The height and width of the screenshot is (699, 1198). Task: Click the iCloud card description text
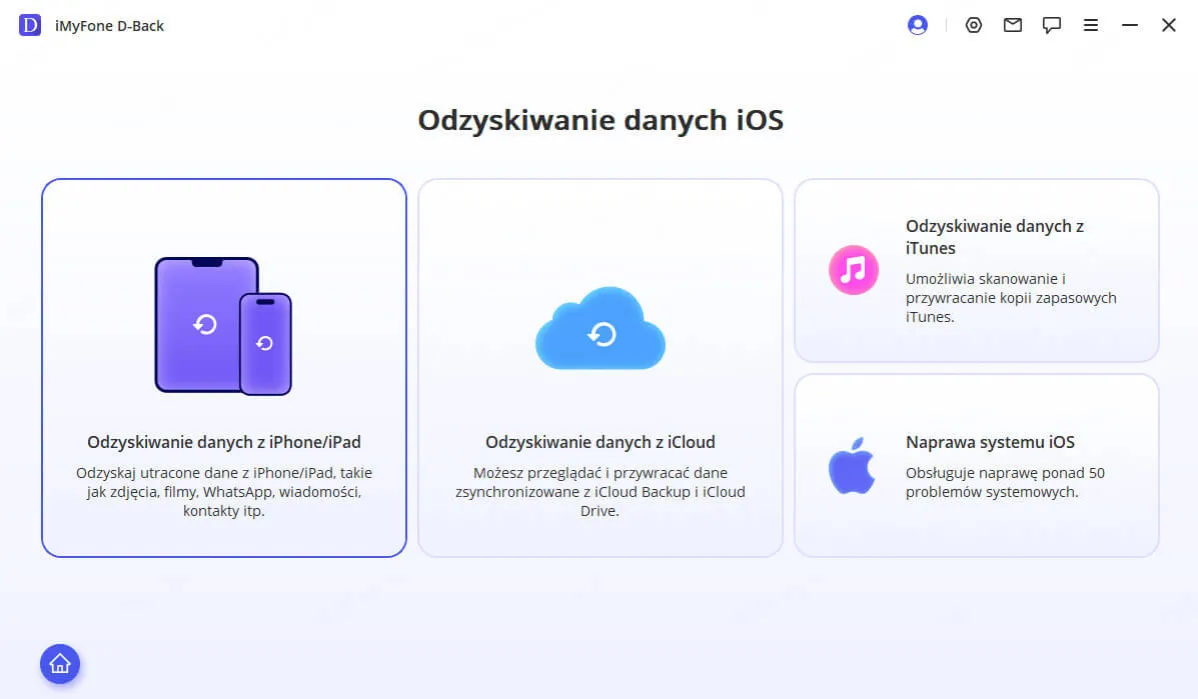point(599,491)
